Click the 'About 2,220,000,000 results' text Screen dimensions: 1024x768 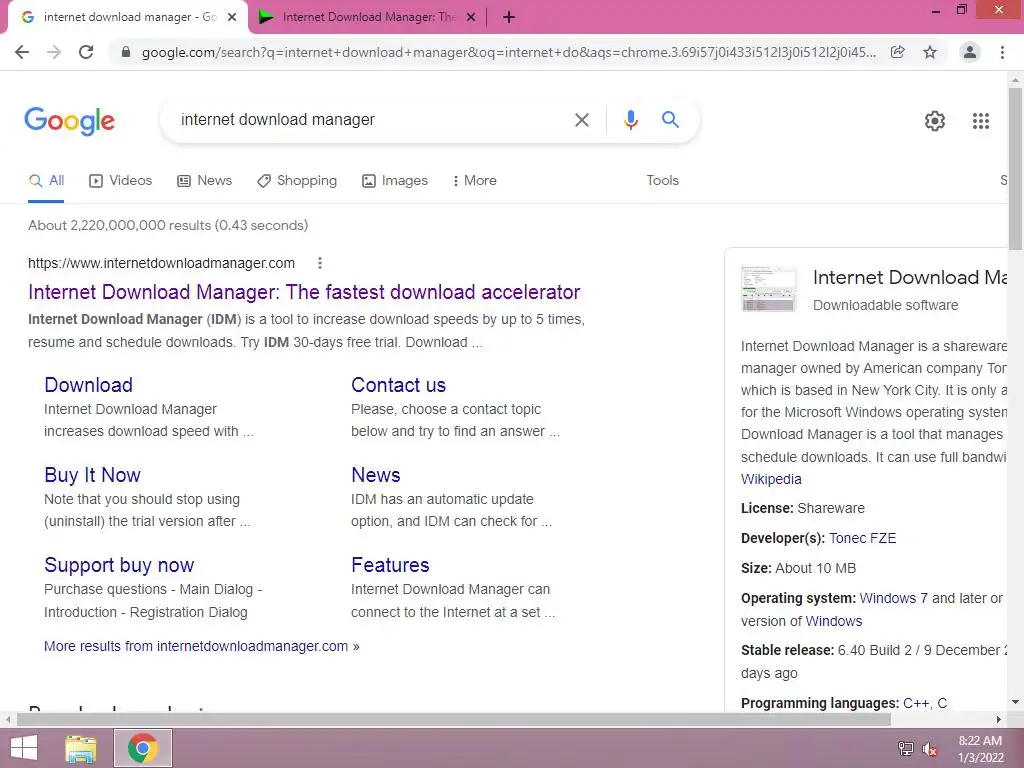(x=168, y=225)
